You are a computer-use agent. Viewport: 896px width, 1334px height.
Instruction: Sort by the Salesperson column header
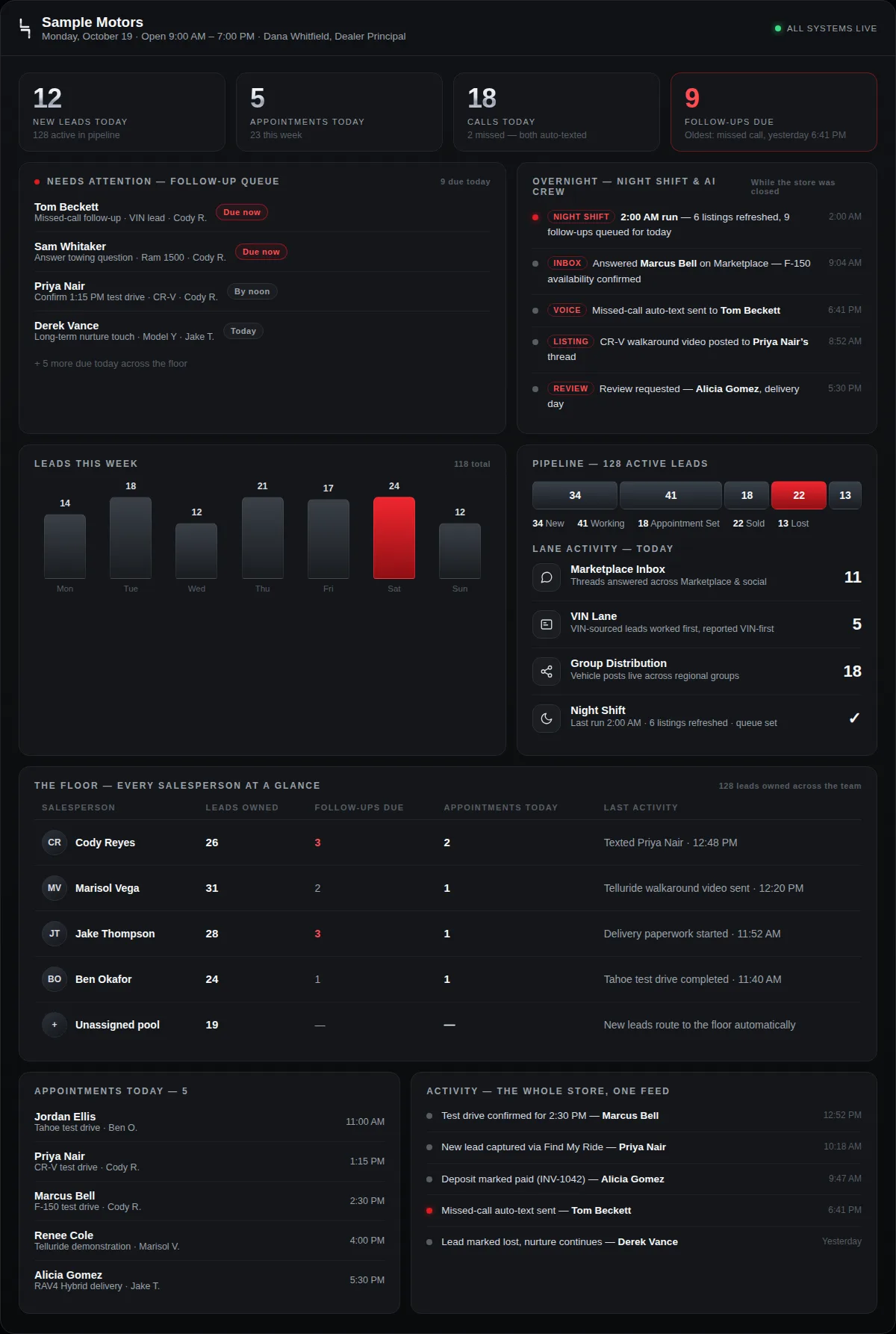coord(78,807)
